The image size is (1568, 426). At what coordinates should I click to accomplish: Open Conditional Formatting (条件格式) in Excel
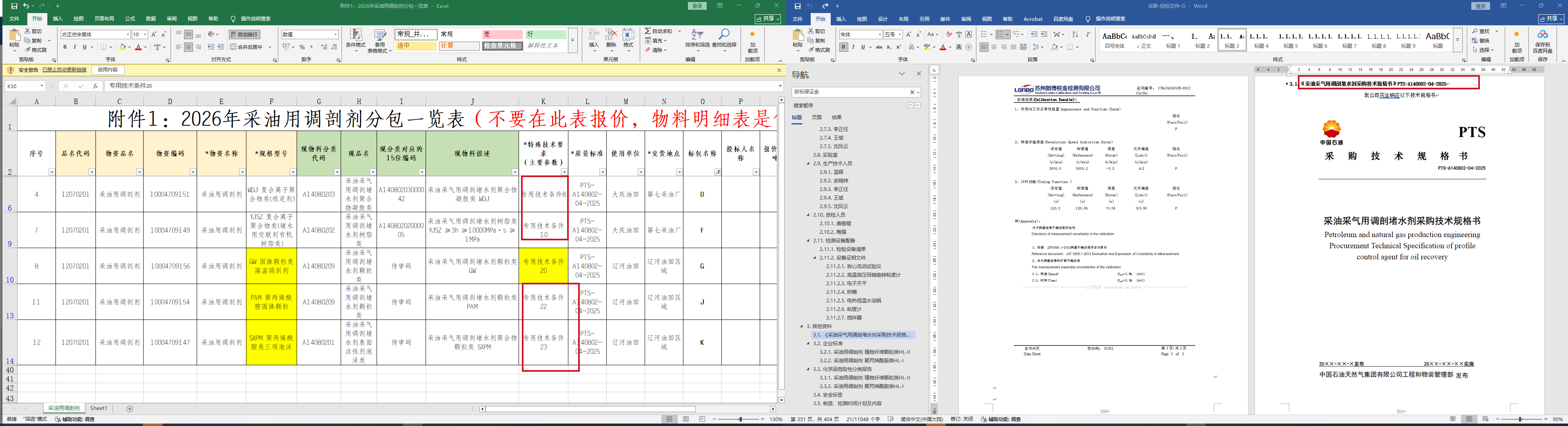[355, 40]
